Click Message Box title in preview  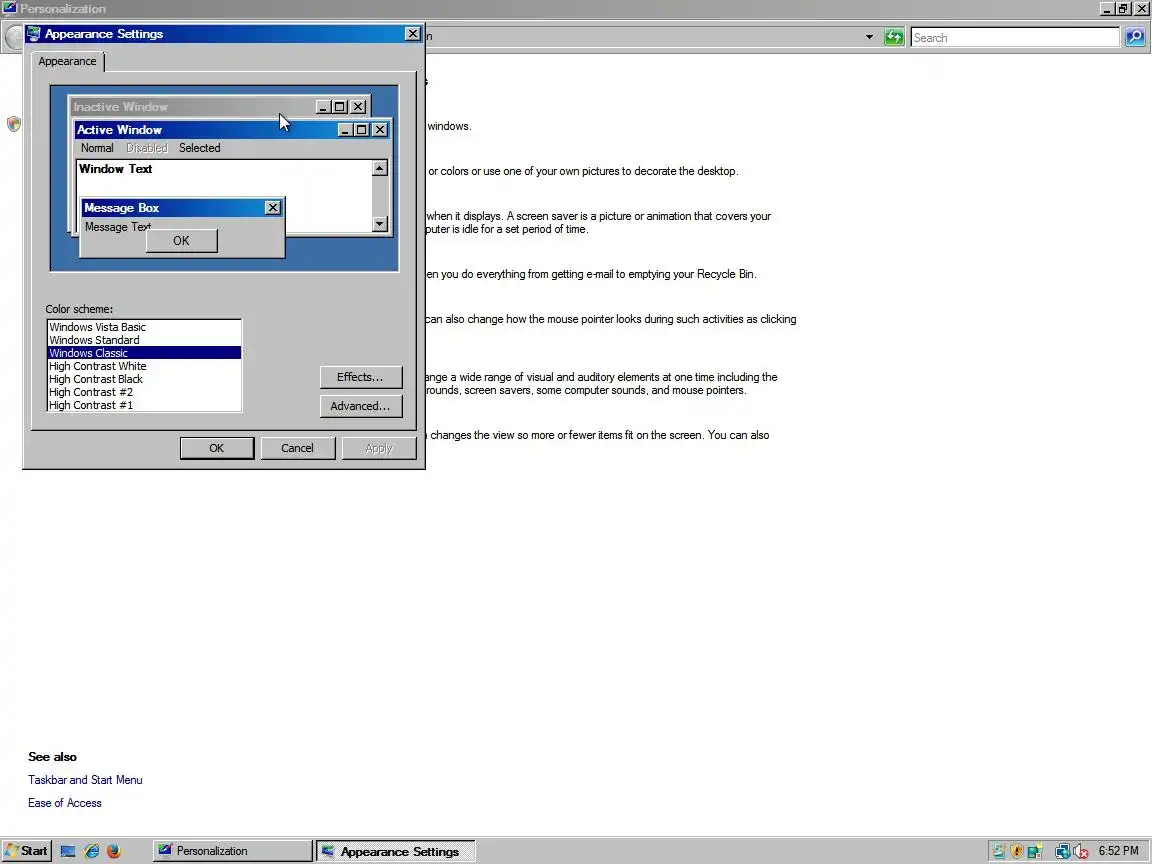pyautogui.click(x=173, y=208)
